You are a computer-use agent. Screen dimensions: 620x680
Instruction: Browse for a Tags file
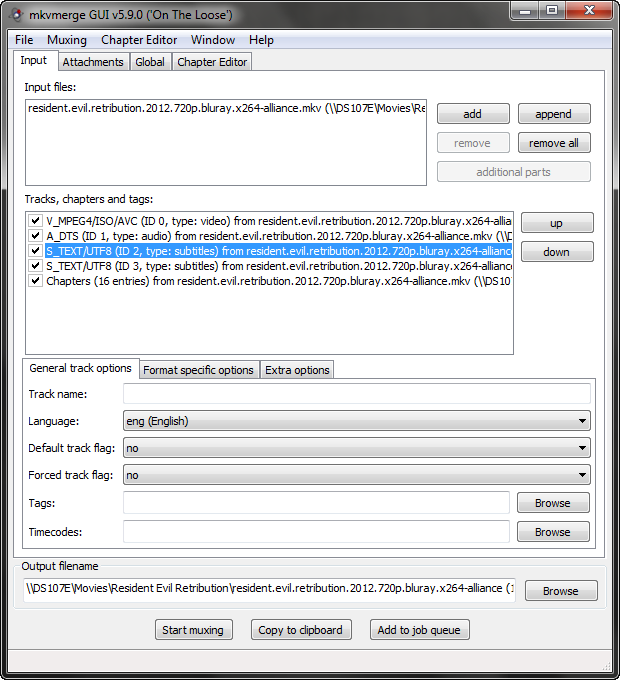pos(553,503)
